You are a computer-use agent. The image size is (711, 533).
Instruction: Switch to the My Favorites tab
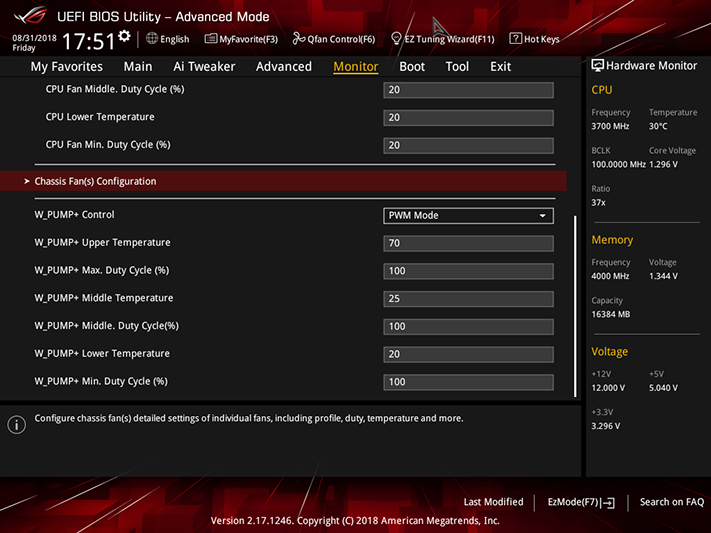point(67,67)
